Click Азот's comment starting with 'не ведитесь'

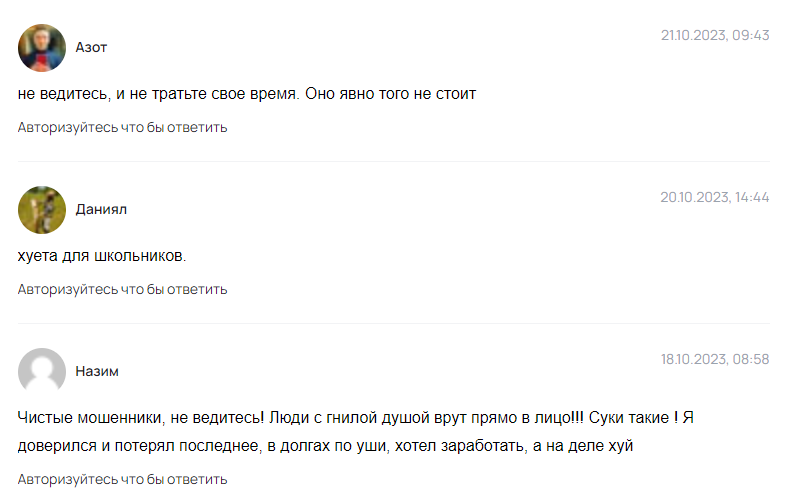pos(247,94)
